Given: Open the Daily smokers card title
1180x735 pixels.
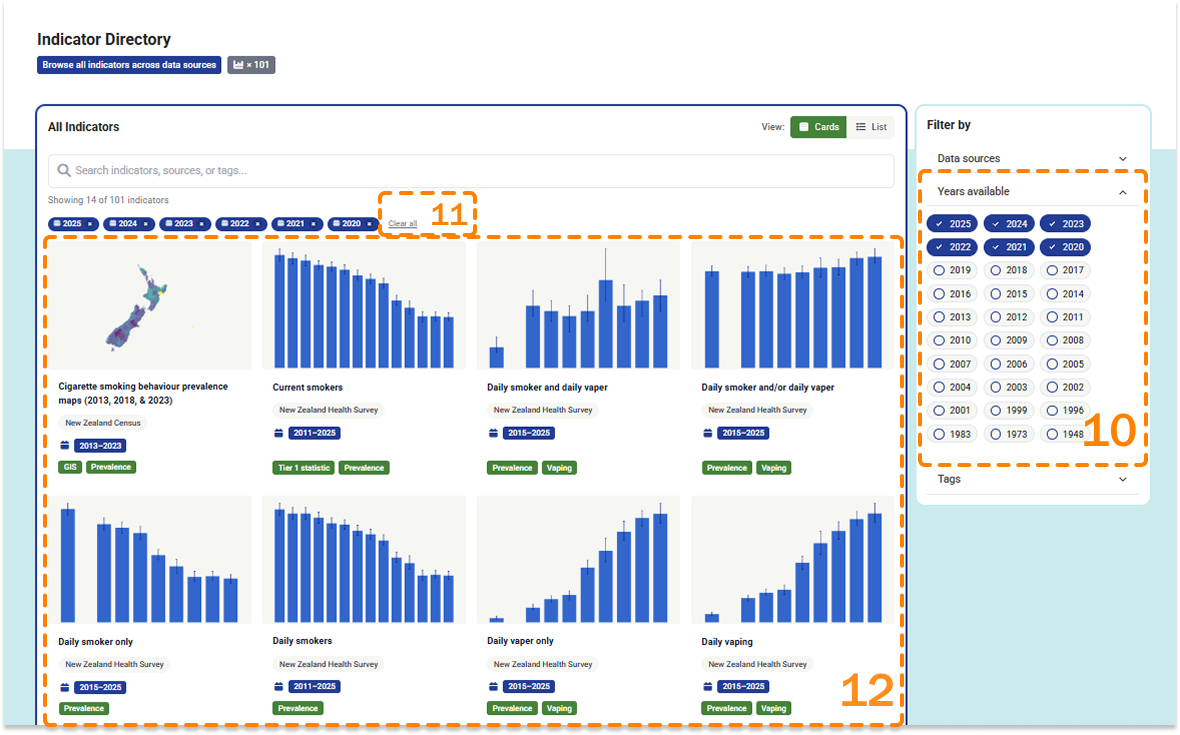Looking at the screenshot, I should click(302, 641).
